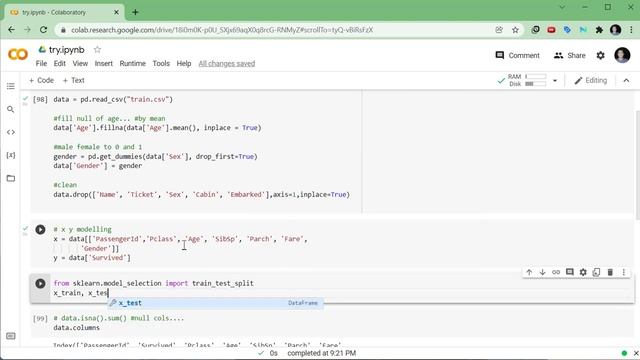Click the RAM usage bar

536,76
